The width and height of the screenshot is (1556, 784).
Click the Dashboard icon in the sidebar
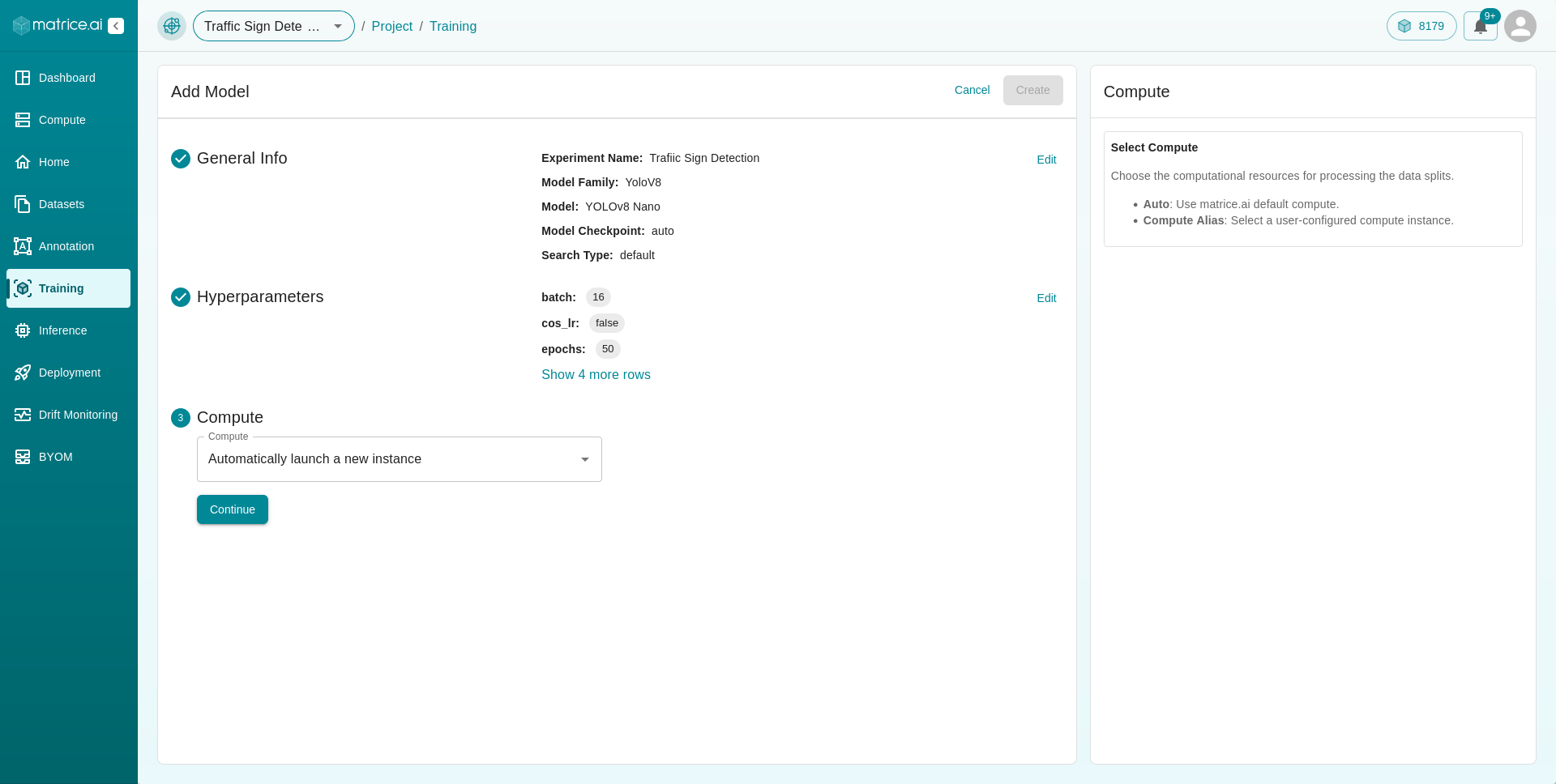pos(23,78)
